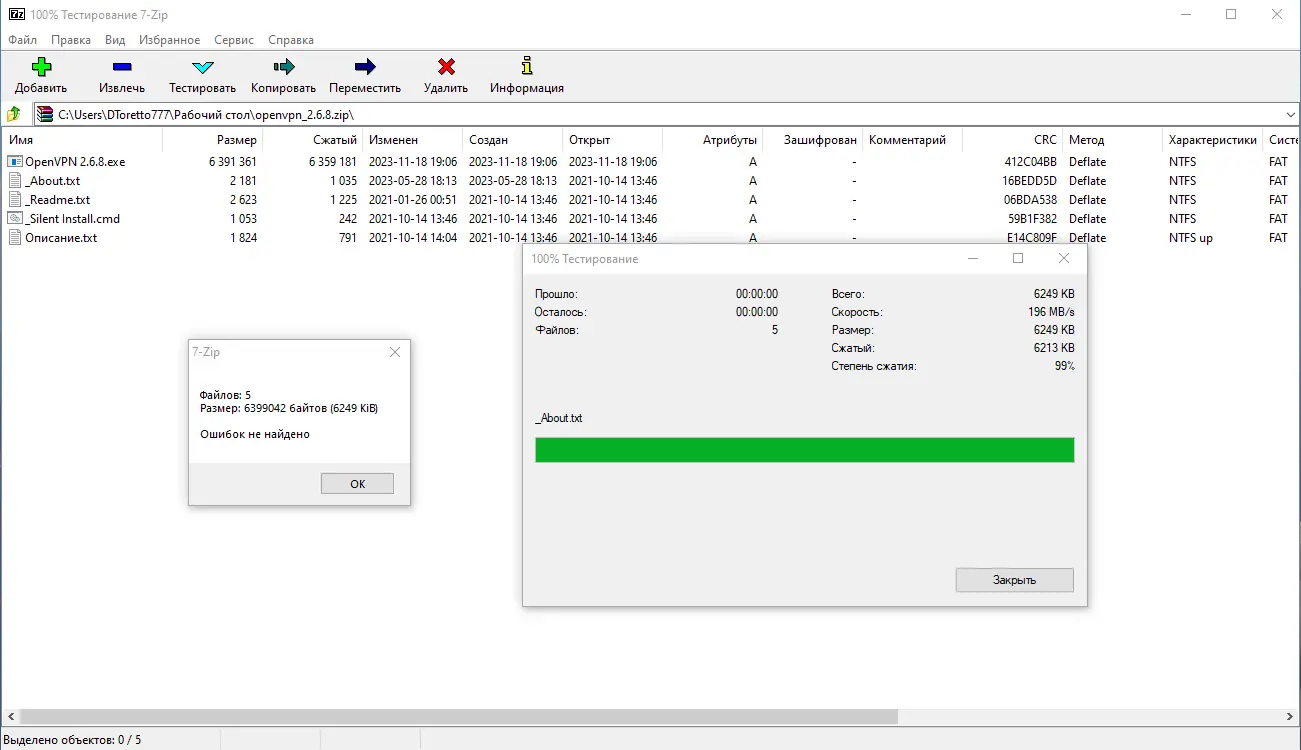Click the compressed size value 6 359 181

click(x=333, y=161)
